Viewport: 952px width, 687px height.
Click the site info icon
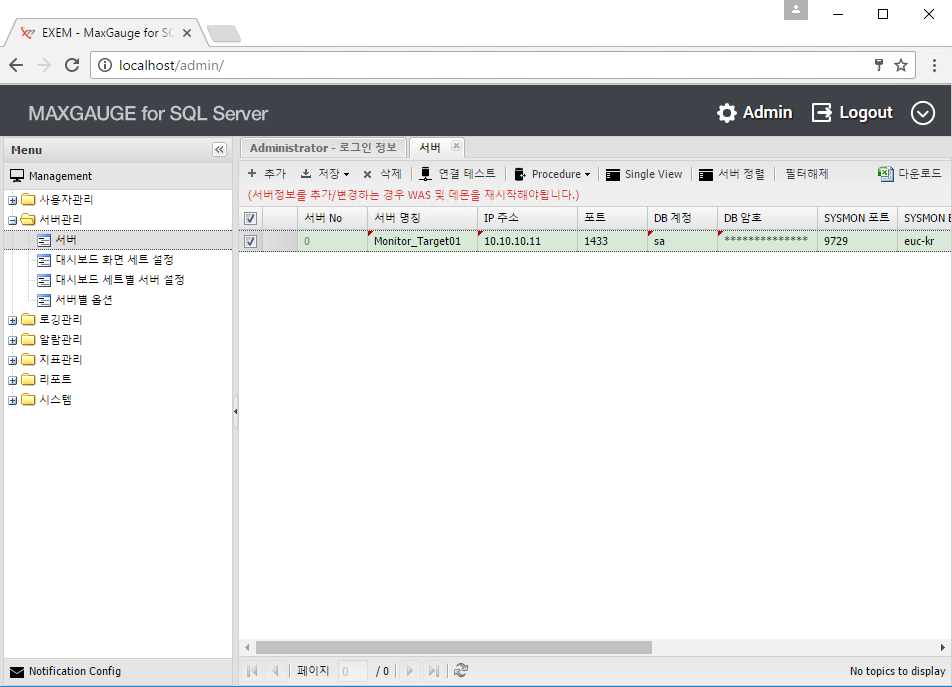(105, 65)
